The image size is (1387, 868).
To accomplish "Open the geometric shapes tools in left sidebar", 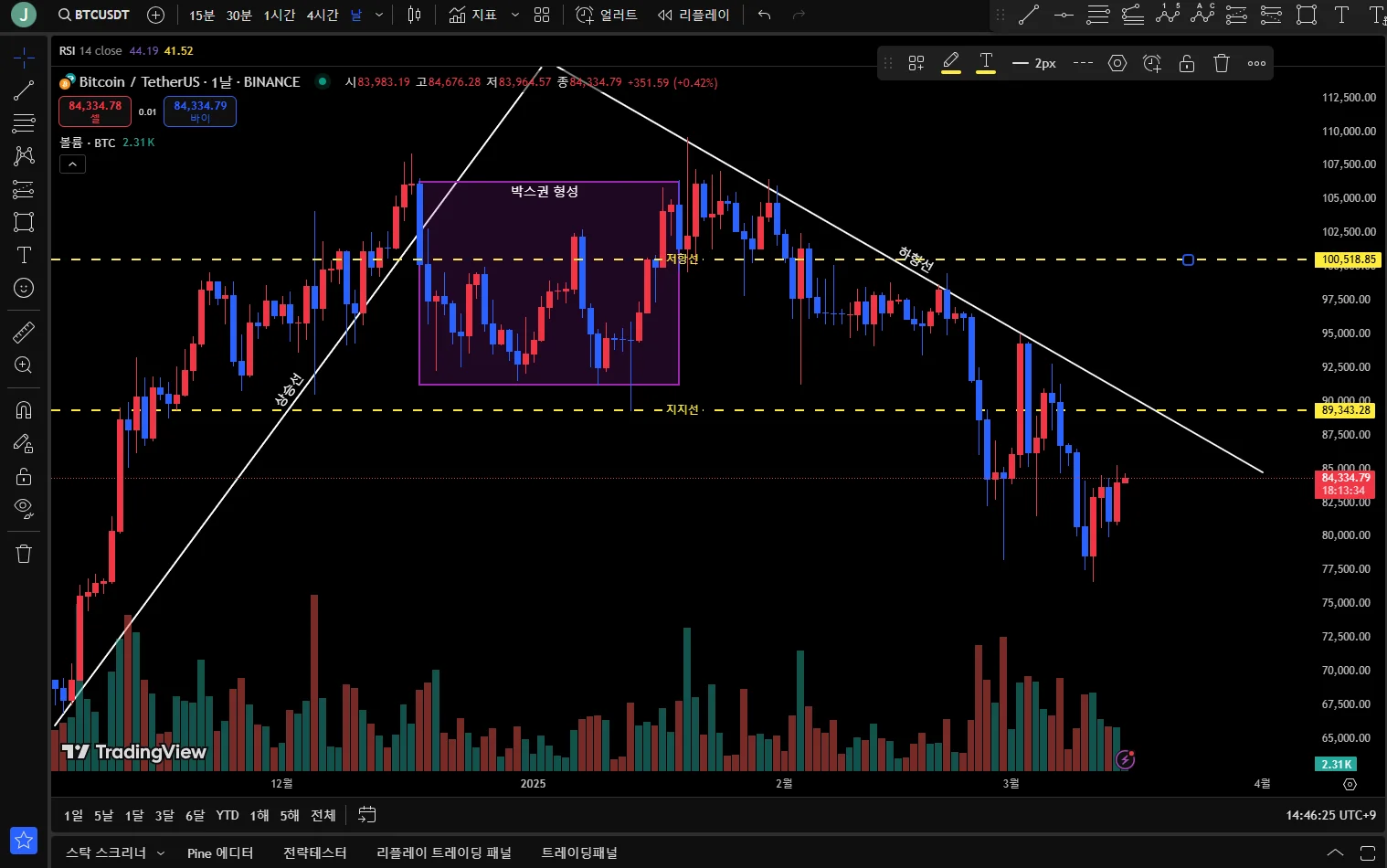I will (x=24, y=222).
